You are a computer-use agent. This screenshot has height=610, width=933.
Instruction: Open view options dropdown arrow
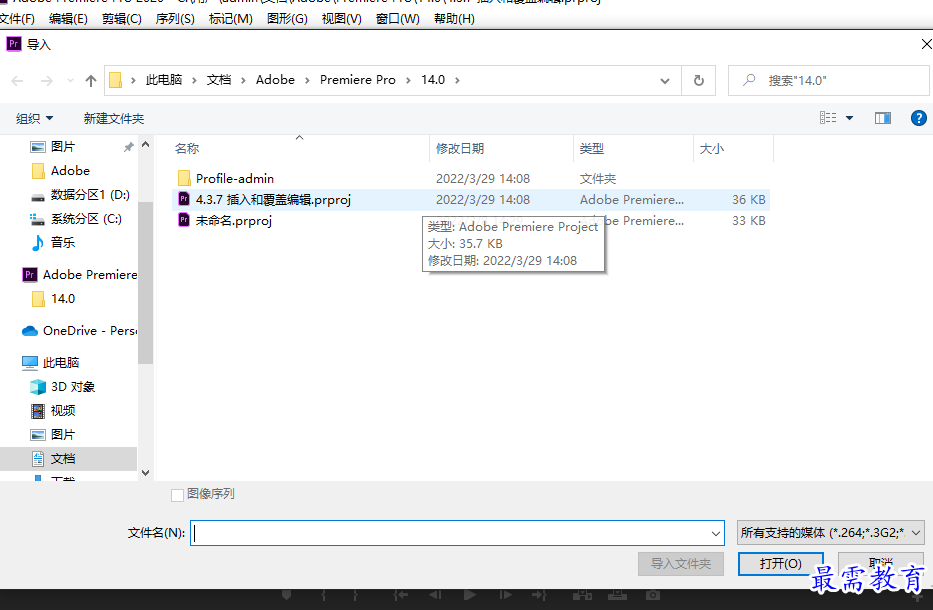tap(850, 118)
